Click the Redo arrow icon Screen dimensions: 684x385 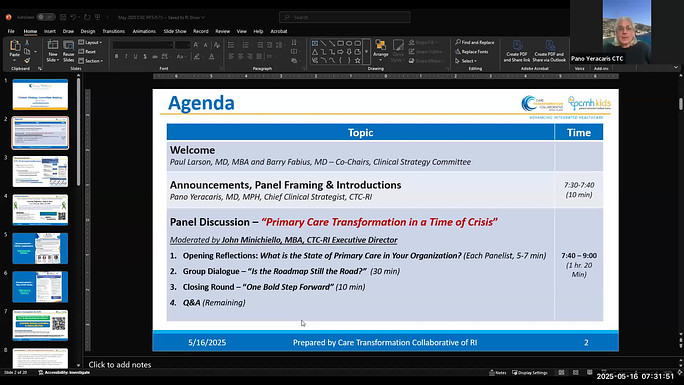[87, 17]
